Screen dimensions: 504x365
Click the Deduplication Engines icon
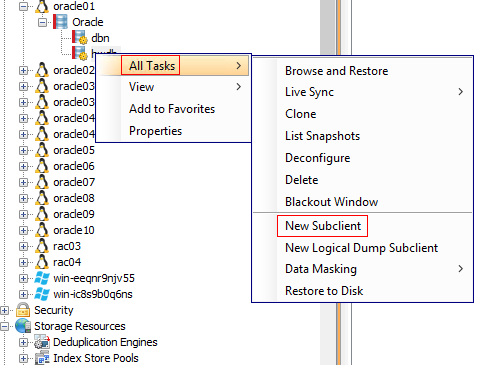(42, 342)
